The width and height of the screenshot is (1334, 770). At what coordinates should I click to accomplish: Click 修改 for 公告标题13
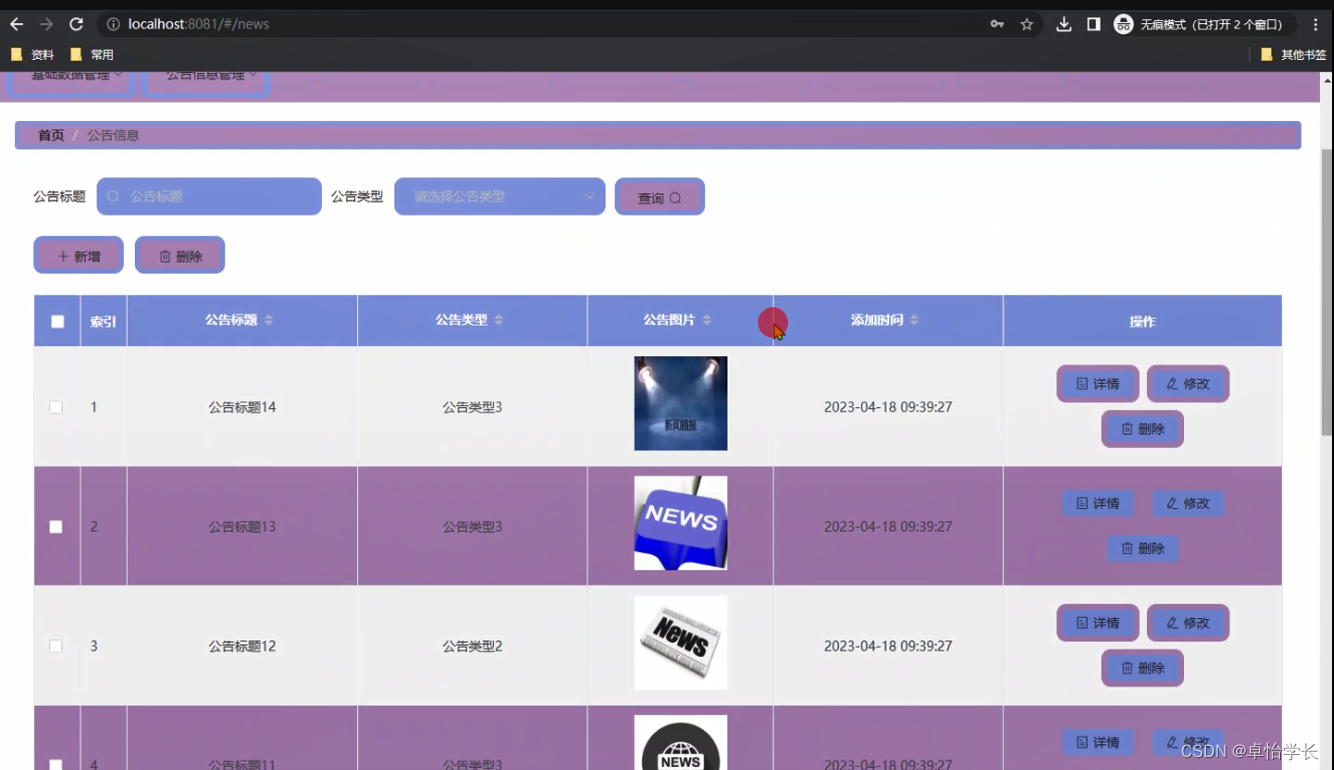coord(1188,503)
